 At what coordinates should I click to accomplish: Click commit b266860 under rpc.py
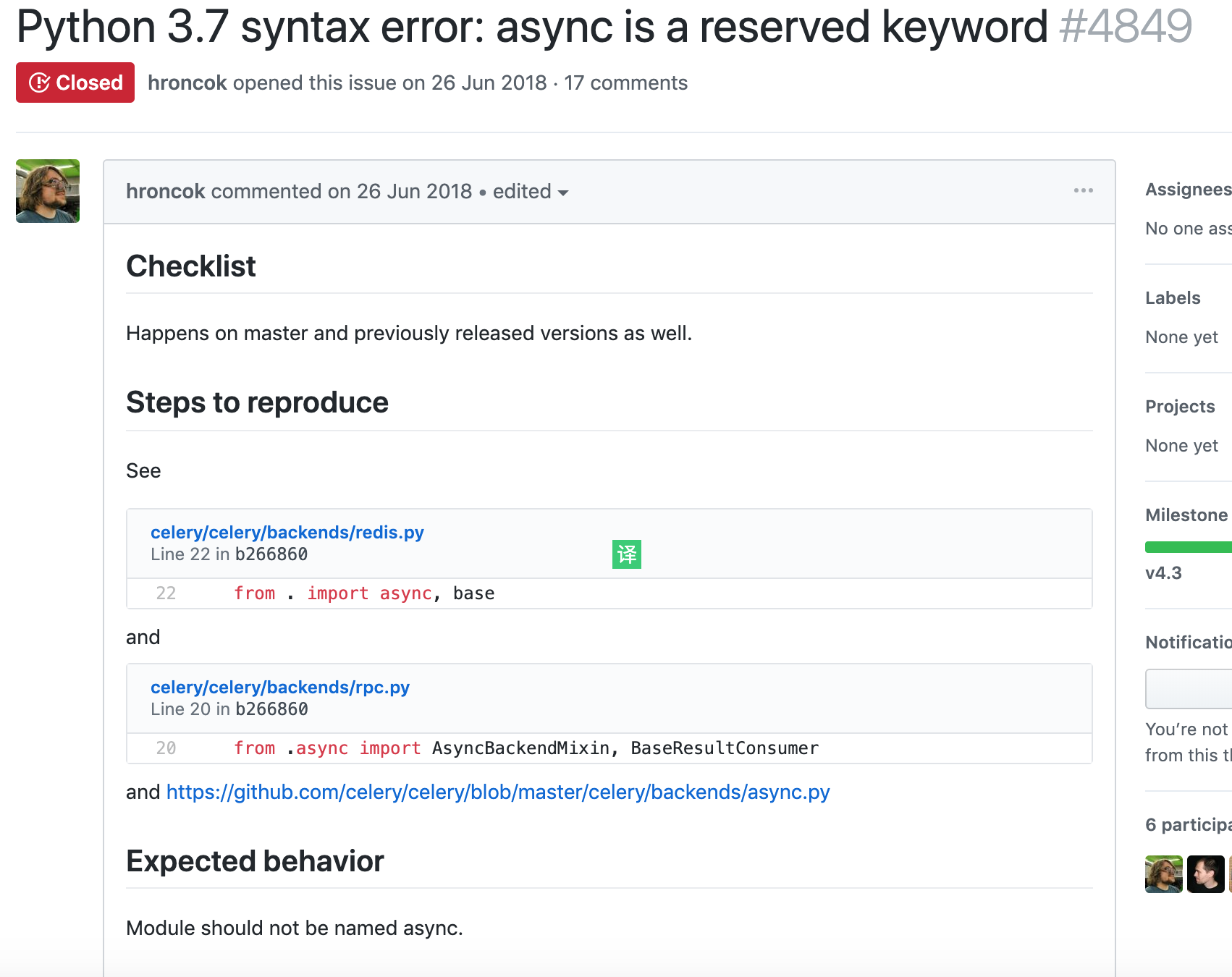click(x=271, y=709)
